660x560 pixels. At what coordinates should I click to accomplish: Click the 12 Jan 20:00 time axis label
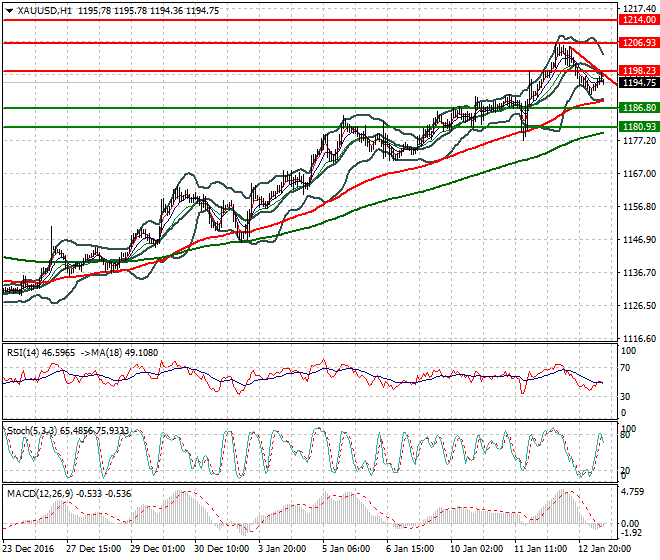tap(605, 549)
